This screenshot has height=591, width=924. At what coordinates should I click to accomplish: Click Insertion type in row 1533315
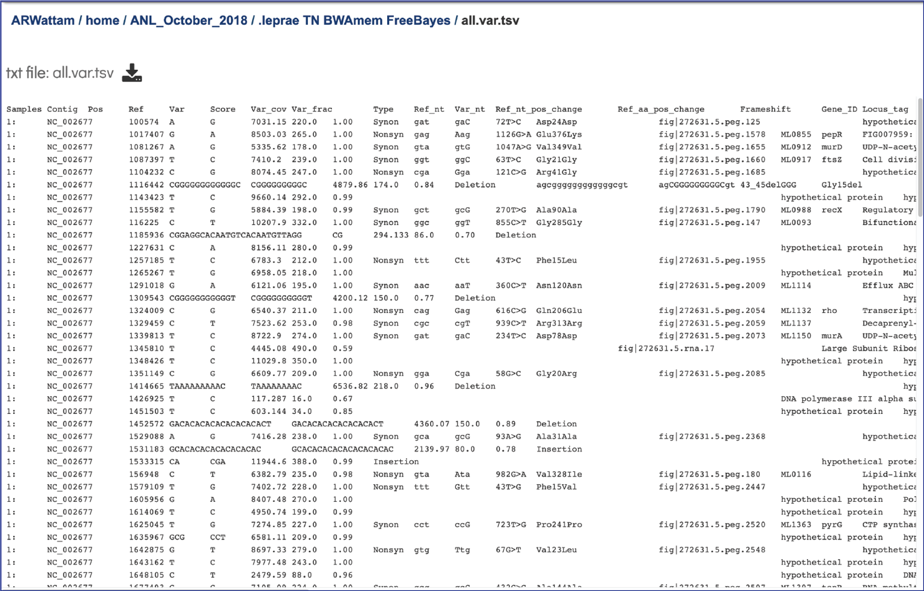396,461
